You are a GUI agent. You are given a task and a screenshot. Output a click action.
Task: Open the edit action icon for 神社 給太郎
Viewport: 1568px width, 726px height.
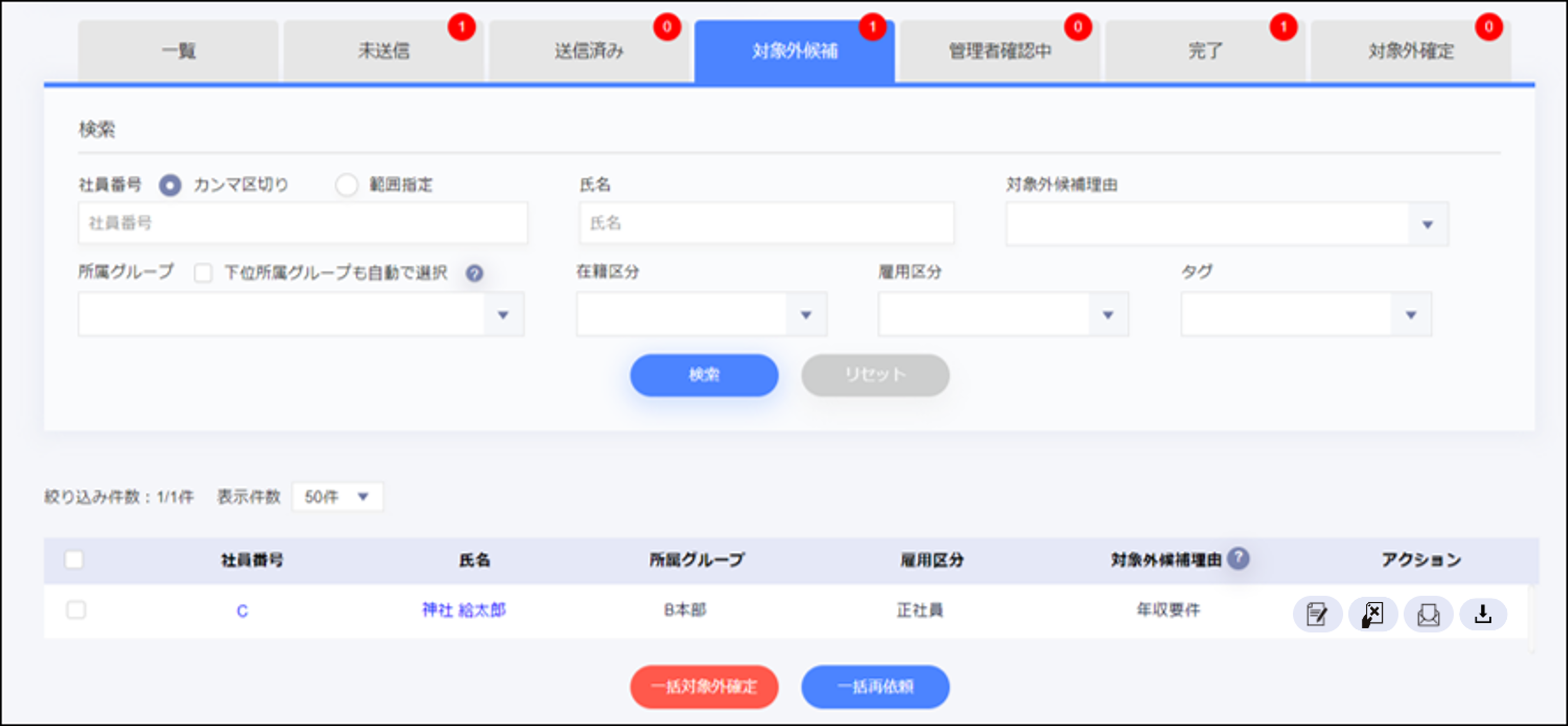tap(1316, 614)
